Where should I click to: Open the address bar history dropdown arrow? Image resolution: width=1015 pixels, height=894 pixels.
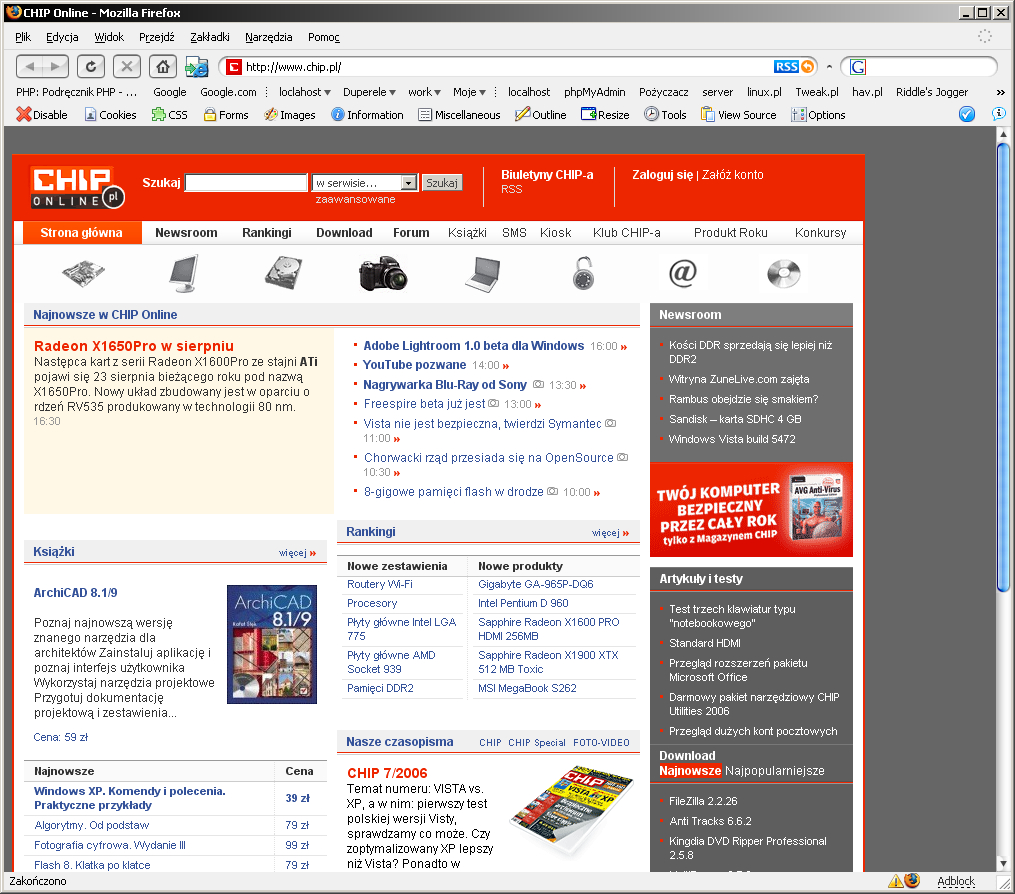[x=829, y=67]
